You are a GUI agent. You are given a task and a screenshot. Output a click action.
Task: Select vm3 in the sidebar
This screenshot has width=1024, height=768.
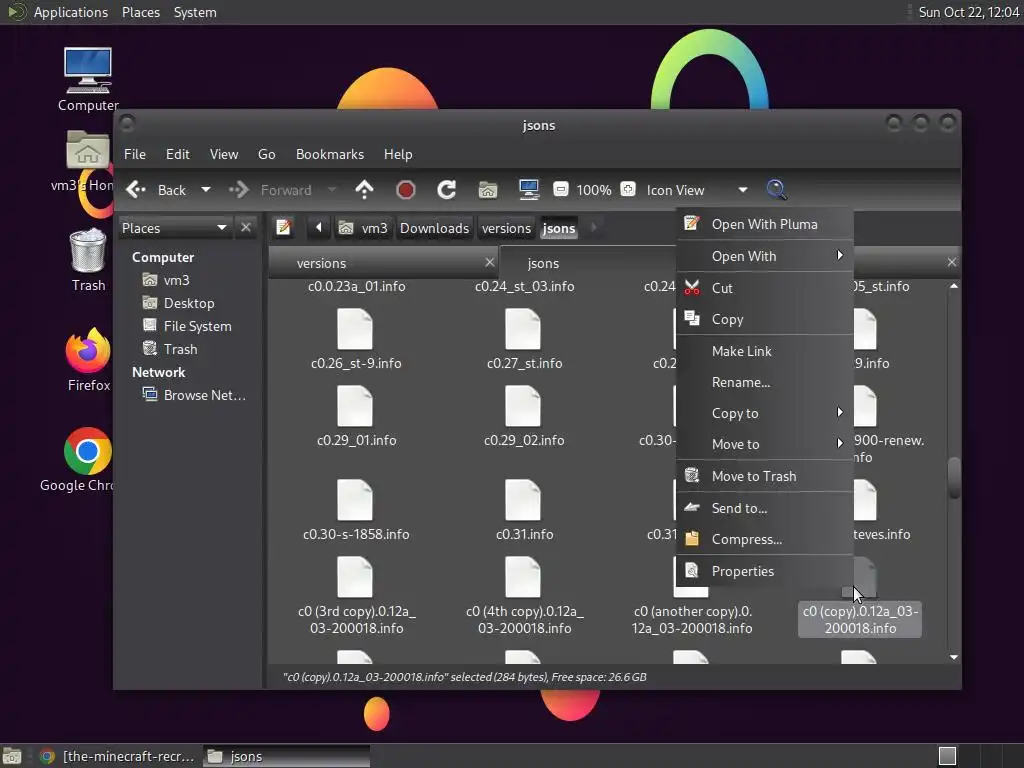(176, 280)
